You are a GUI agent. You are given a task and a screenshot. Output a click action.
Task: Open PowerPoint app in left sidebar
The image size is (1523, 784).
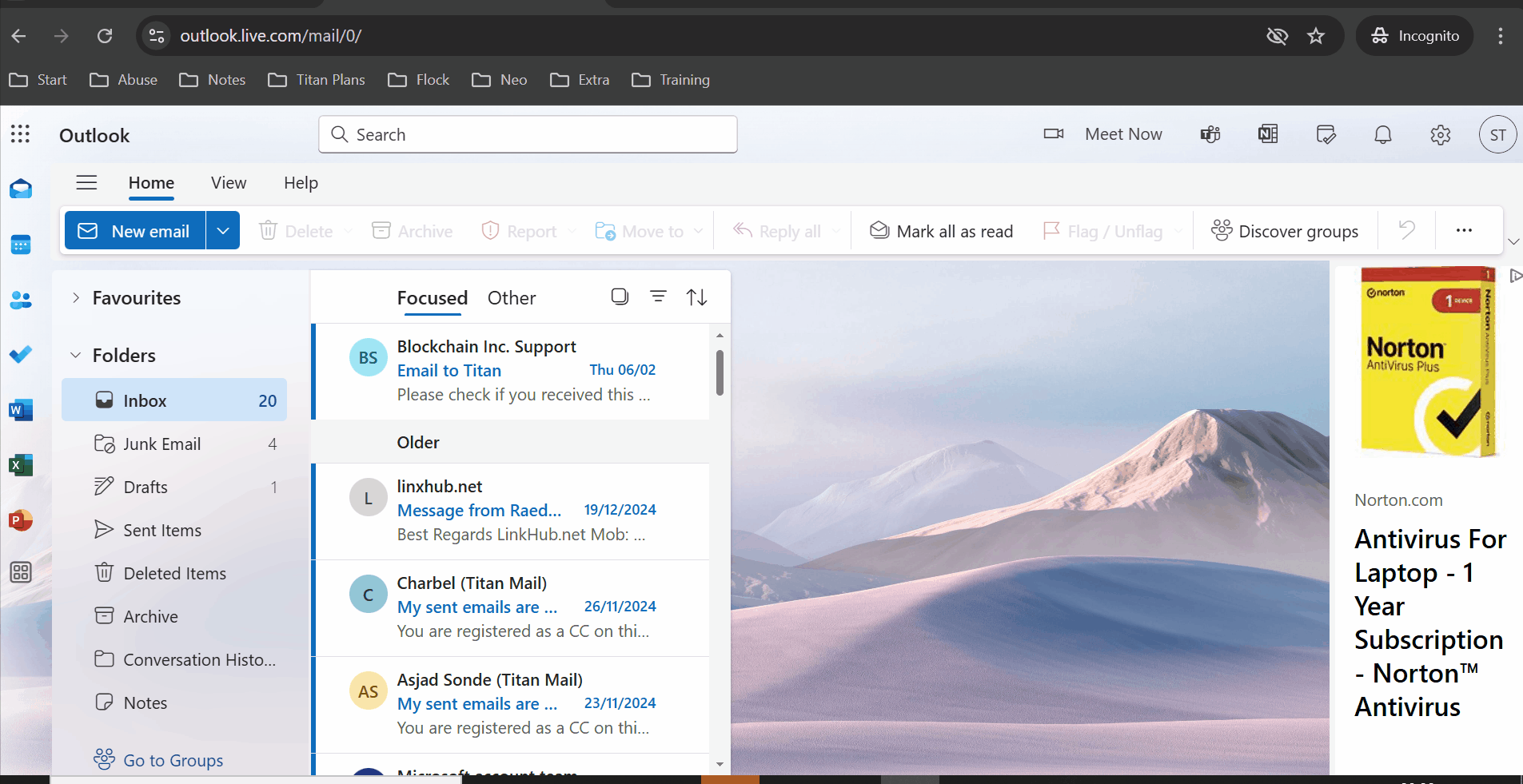[21, 520]
